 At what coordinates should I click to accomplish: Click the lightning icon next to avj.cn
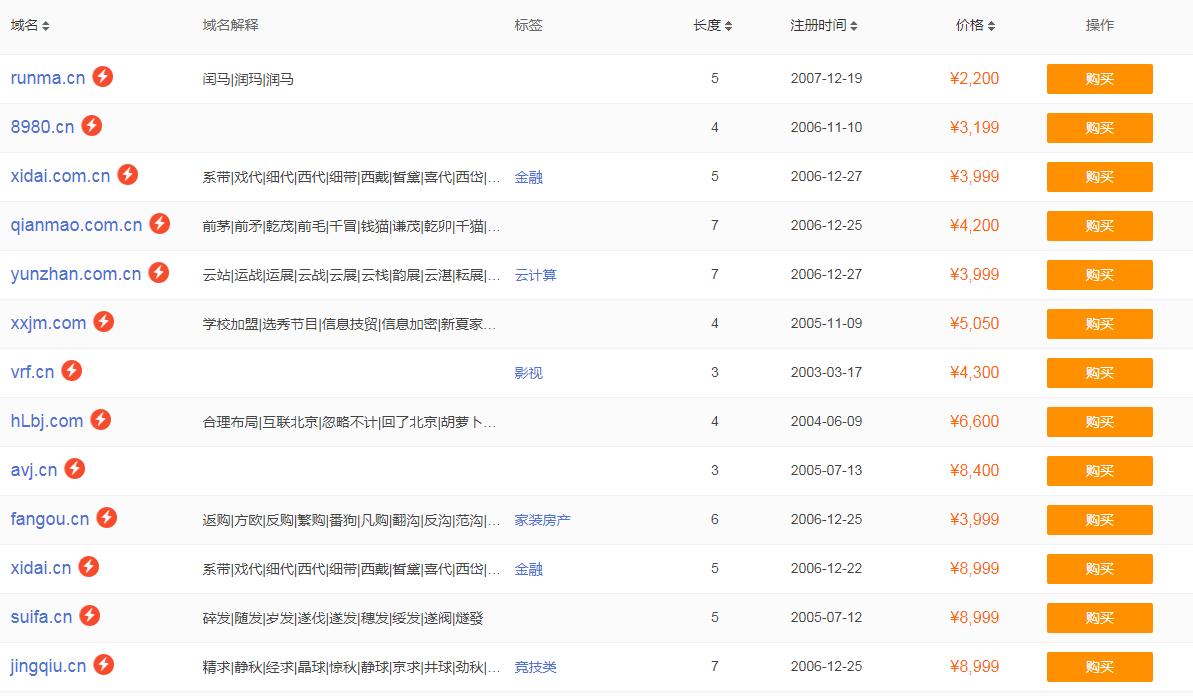74,468
